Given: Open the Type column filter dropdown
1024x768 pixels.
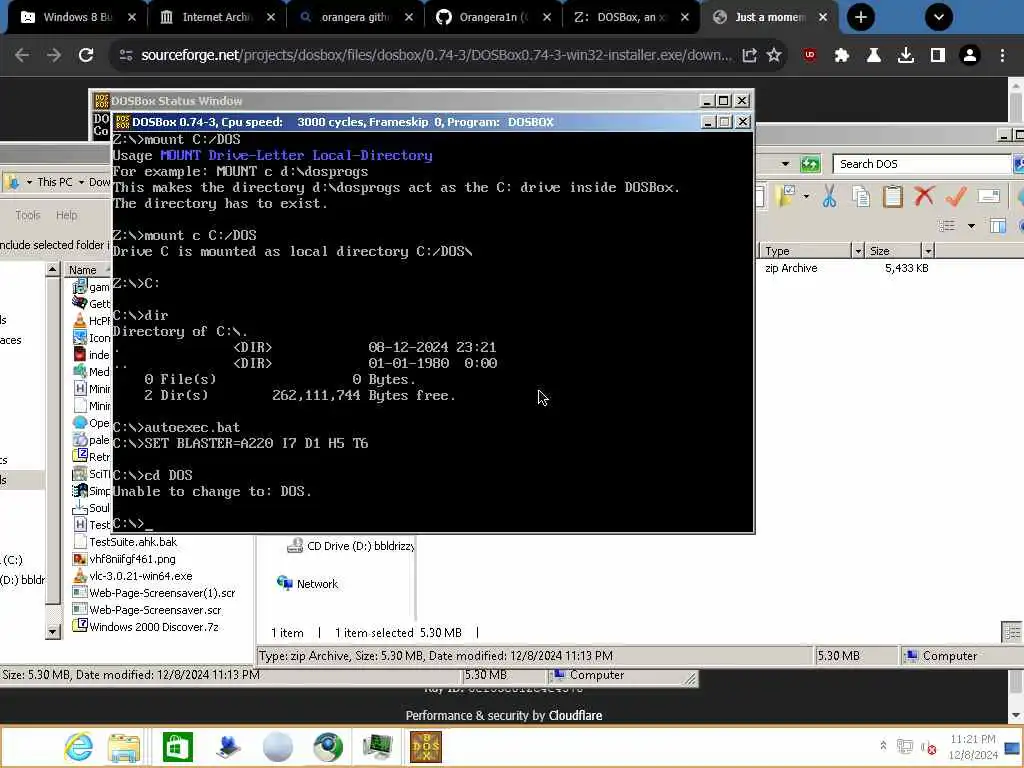Looking at the screenshot, I should click(x=857, y=251).
